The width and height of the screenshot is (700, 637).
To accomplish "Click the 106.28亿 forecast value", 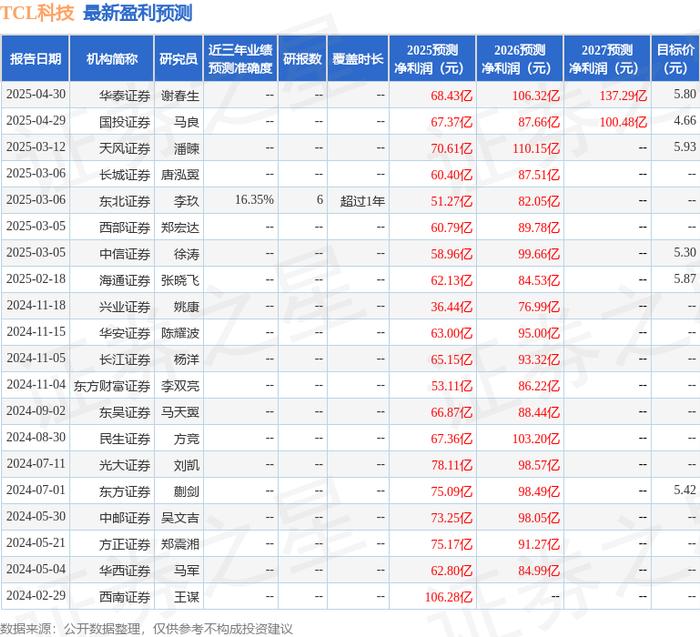I will pos(448,597).
